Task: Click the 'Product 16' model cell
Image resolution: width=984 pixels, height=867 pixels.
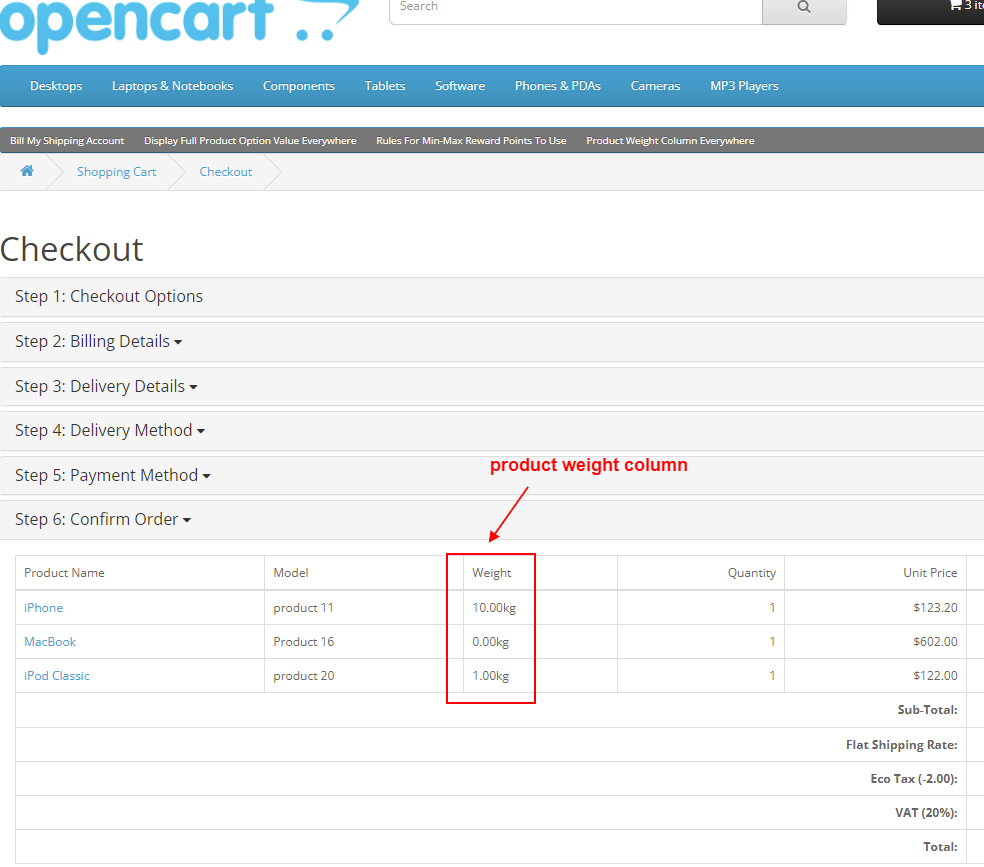Action: 304,642
